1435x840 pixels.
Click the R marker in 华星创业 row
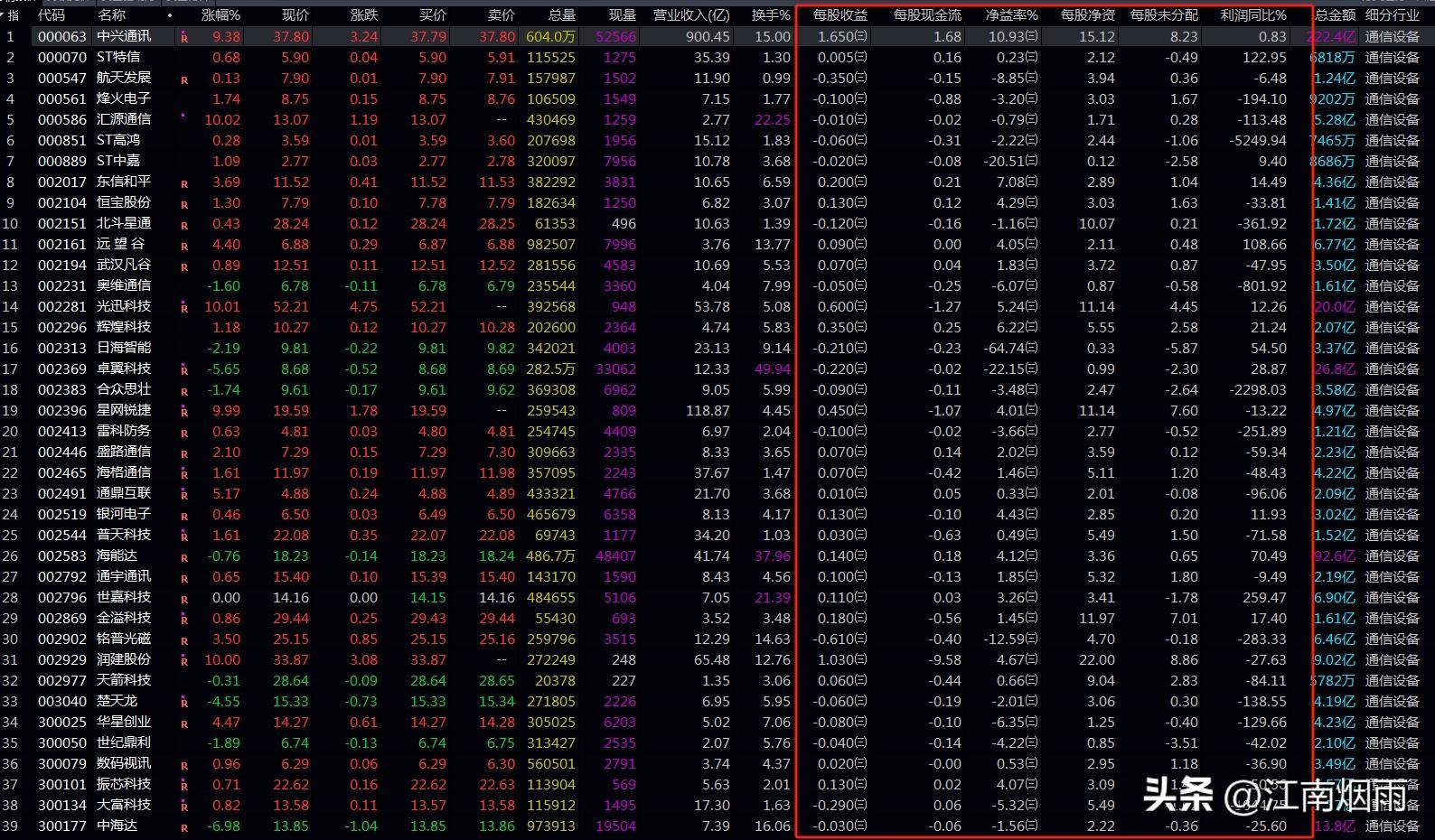(184, 723)
